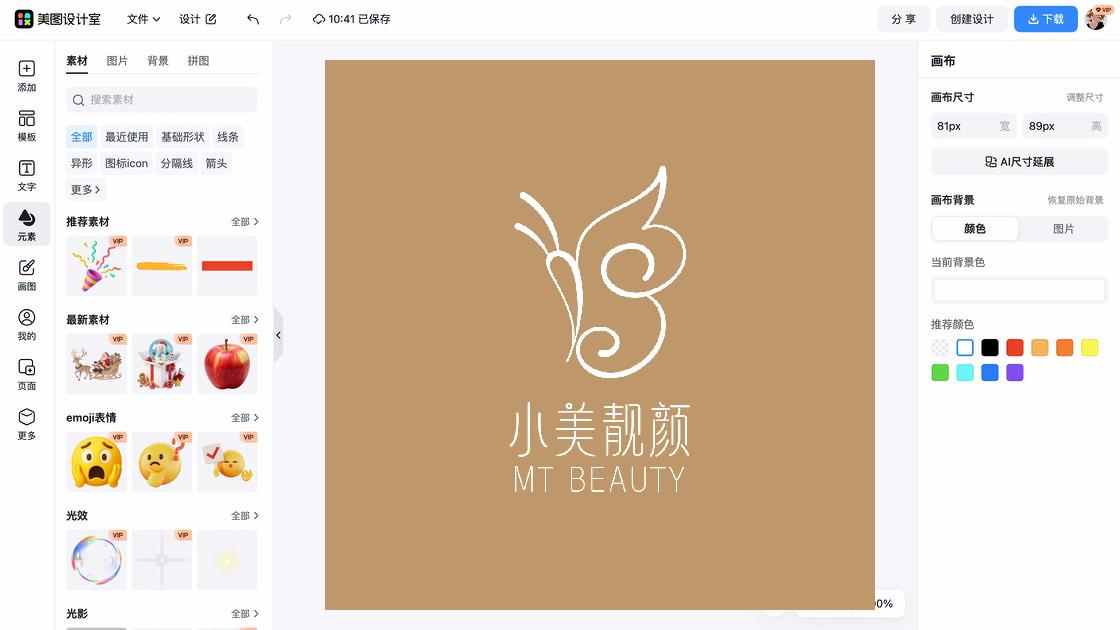Pick the purple recommended color swatch
The image size is (1120, 630).
tap(1015, 373)
